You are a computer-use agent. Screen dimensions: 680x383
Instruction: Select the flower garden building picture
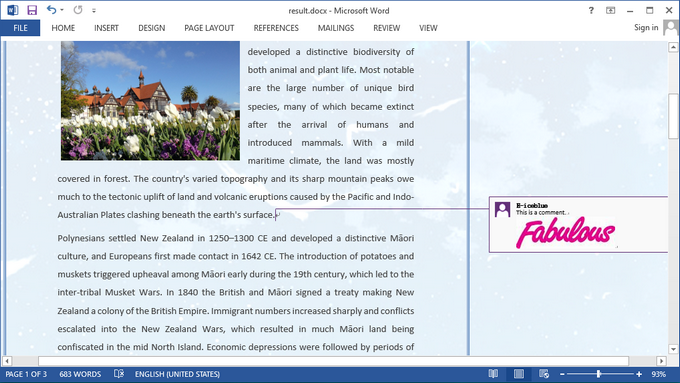[x=150, y=101]
